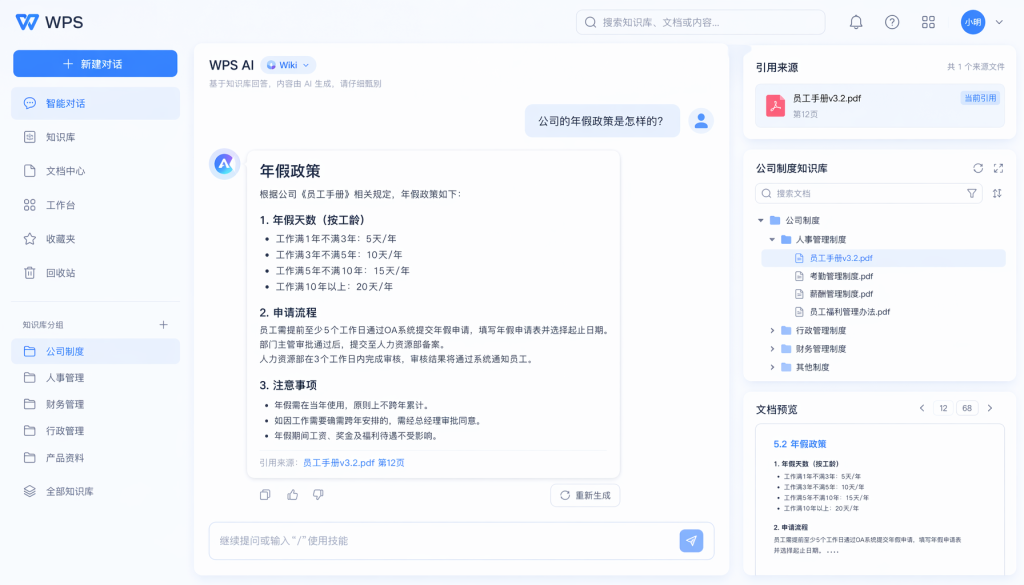Open the apps grid icon
The width and height of the screenshot is (1024, 585).
click(928, 22)
